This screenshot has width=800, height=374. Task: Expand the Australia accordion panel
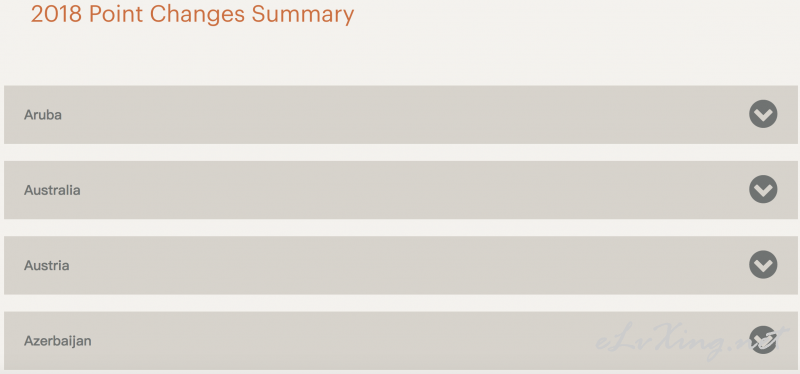pos(401,190)
